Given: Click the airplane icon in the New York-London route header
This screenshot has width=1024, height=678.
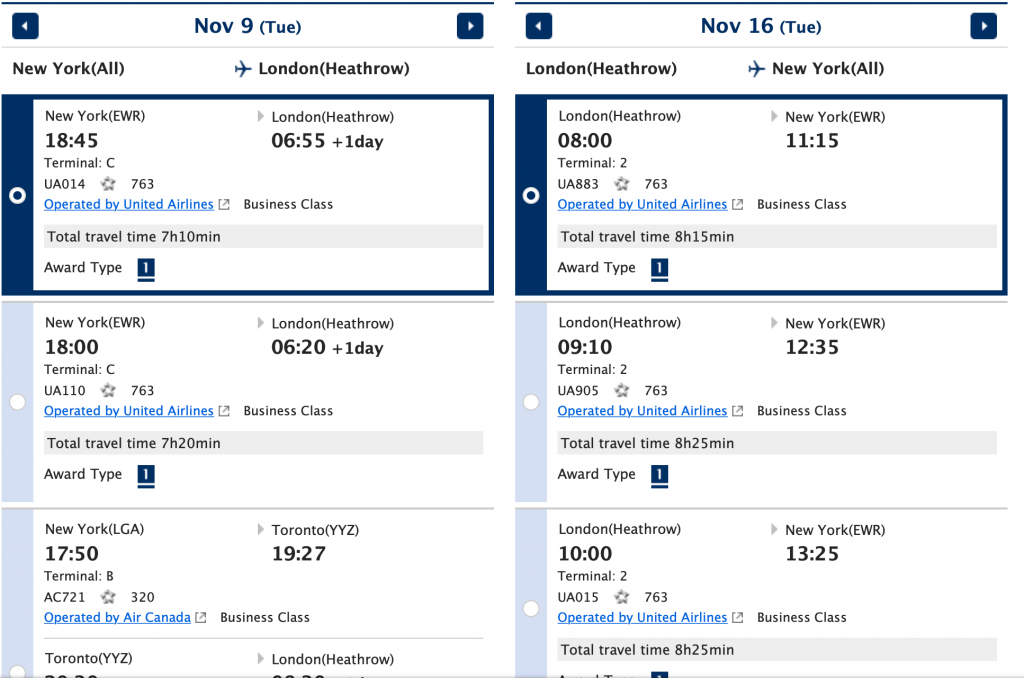Looking at the screenshot, I should (x=243, y=69).
